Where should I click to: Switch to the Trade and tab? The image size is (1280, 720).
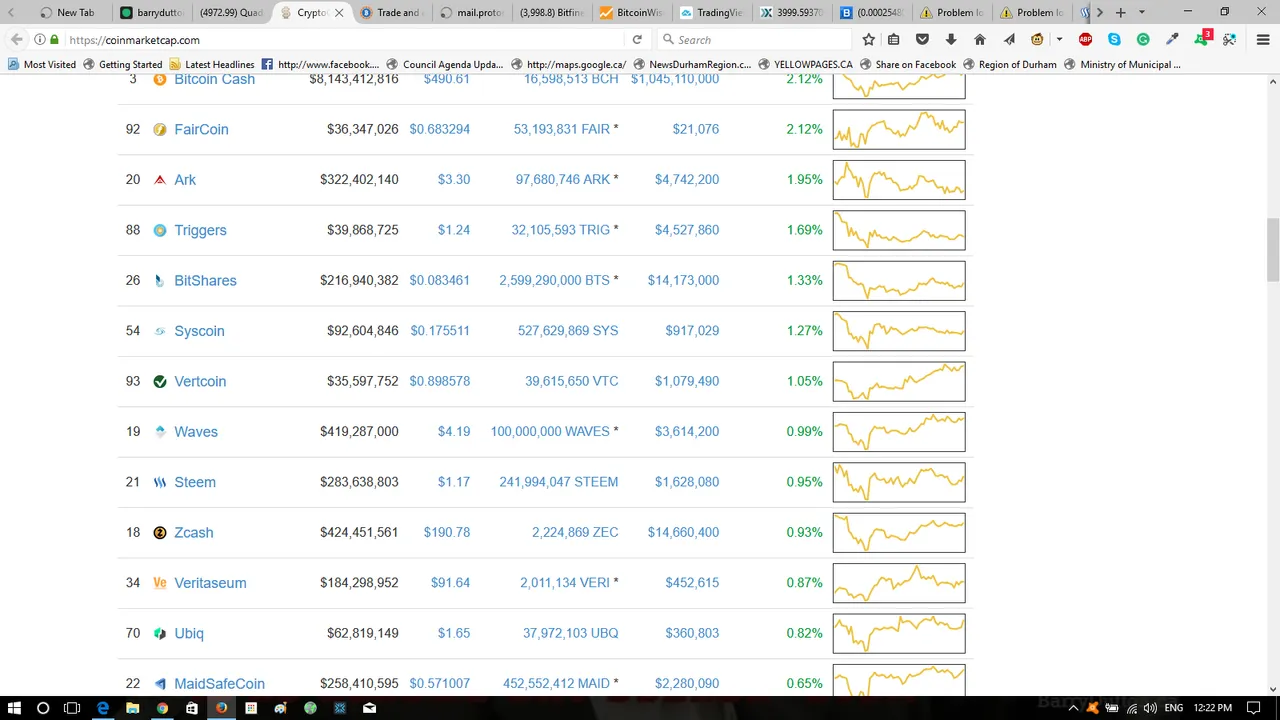[x=391, y=13]
